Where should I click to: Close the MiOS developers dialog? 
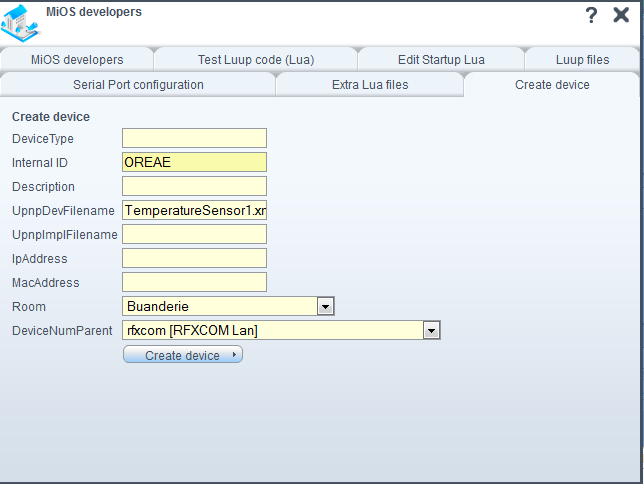[621, 15]
